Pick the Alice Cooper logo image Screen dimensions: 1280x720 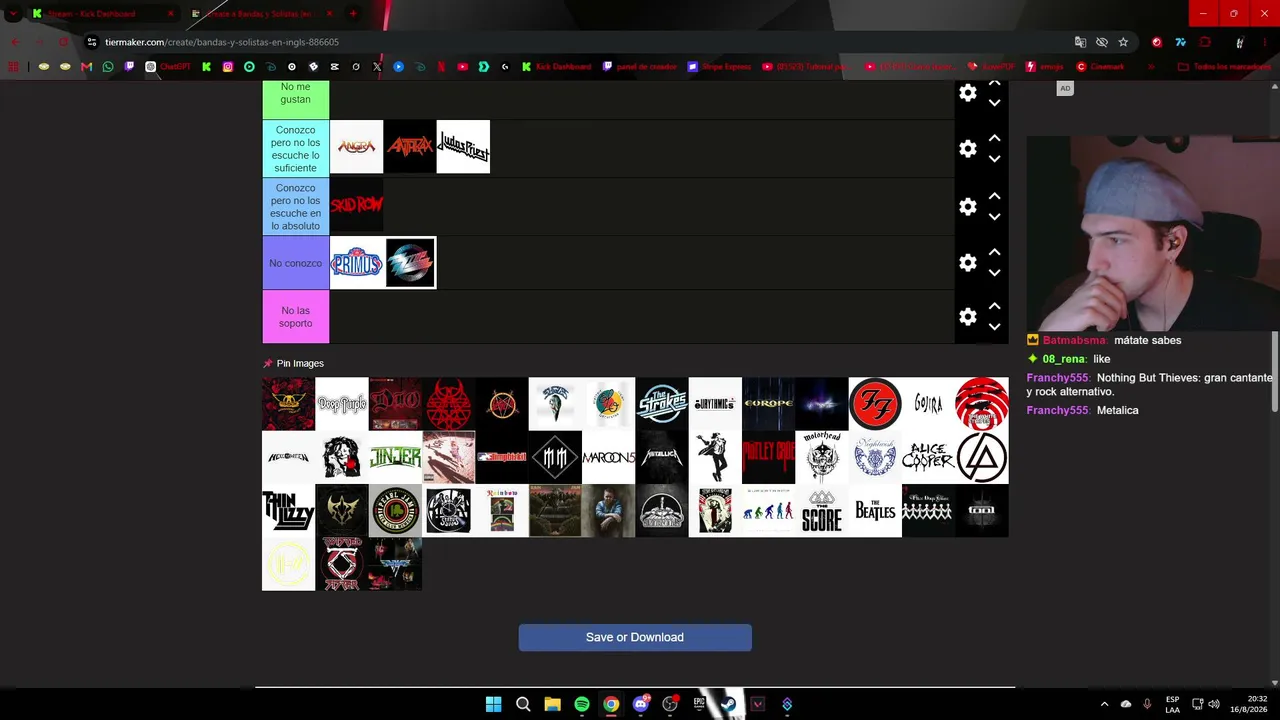coord(928,457)
